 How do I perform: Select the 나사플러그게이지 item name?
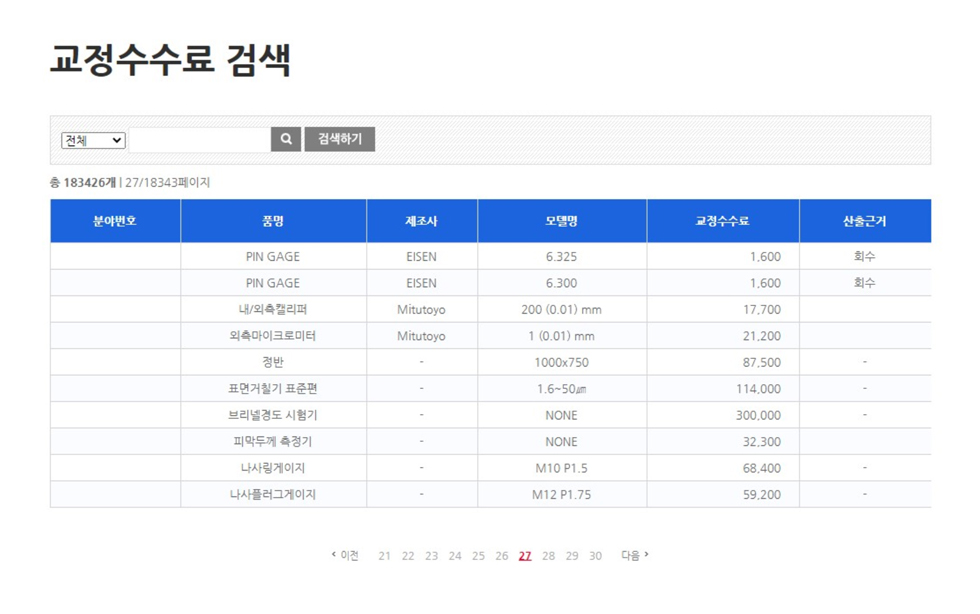tap(272, 494)
